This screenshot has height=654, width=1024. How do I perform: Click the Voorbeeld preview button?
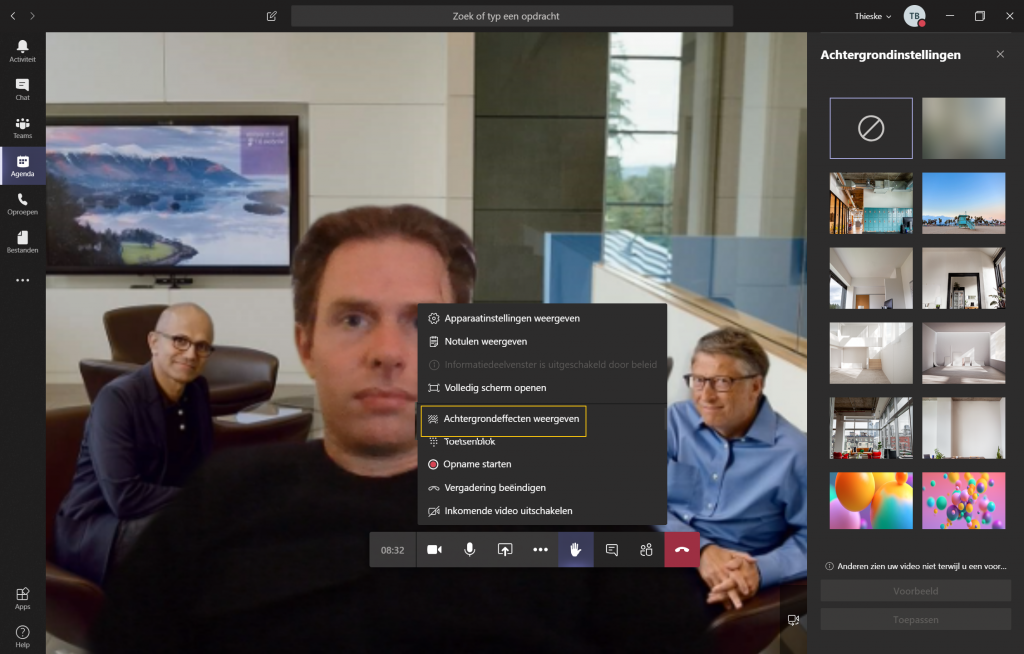pyautogui.click(x=916, y=591)
